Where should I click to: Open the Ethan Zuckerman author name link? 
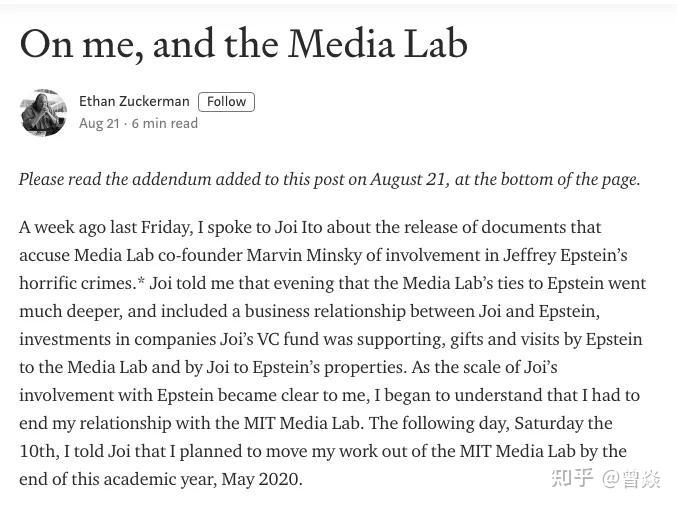pos(134,101)
